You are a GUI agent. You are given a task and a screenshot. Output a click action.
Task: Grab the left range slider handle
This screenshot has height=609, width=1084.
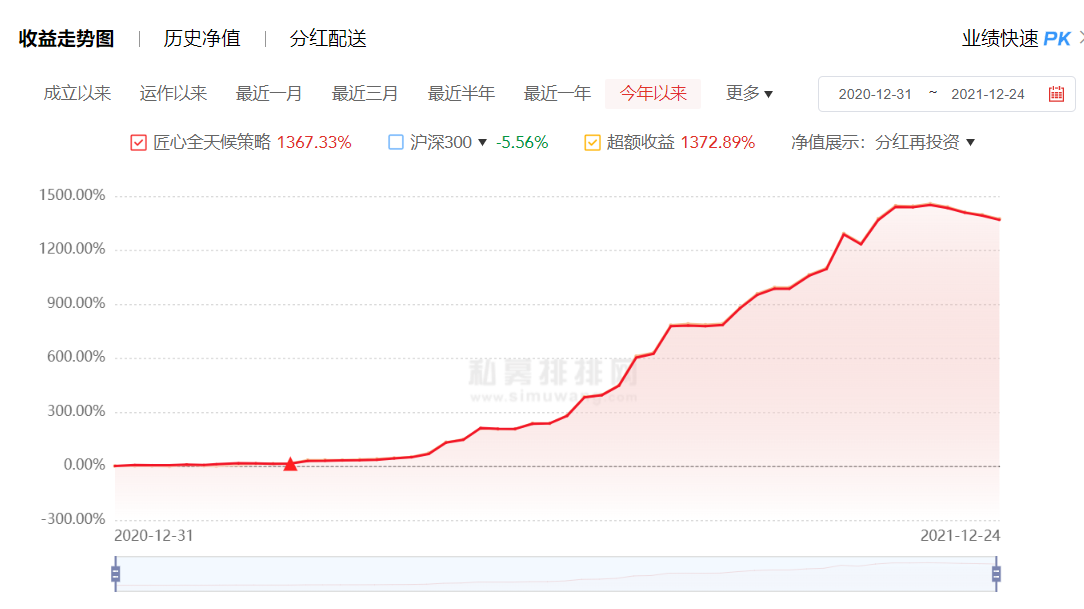click(115, 574)
